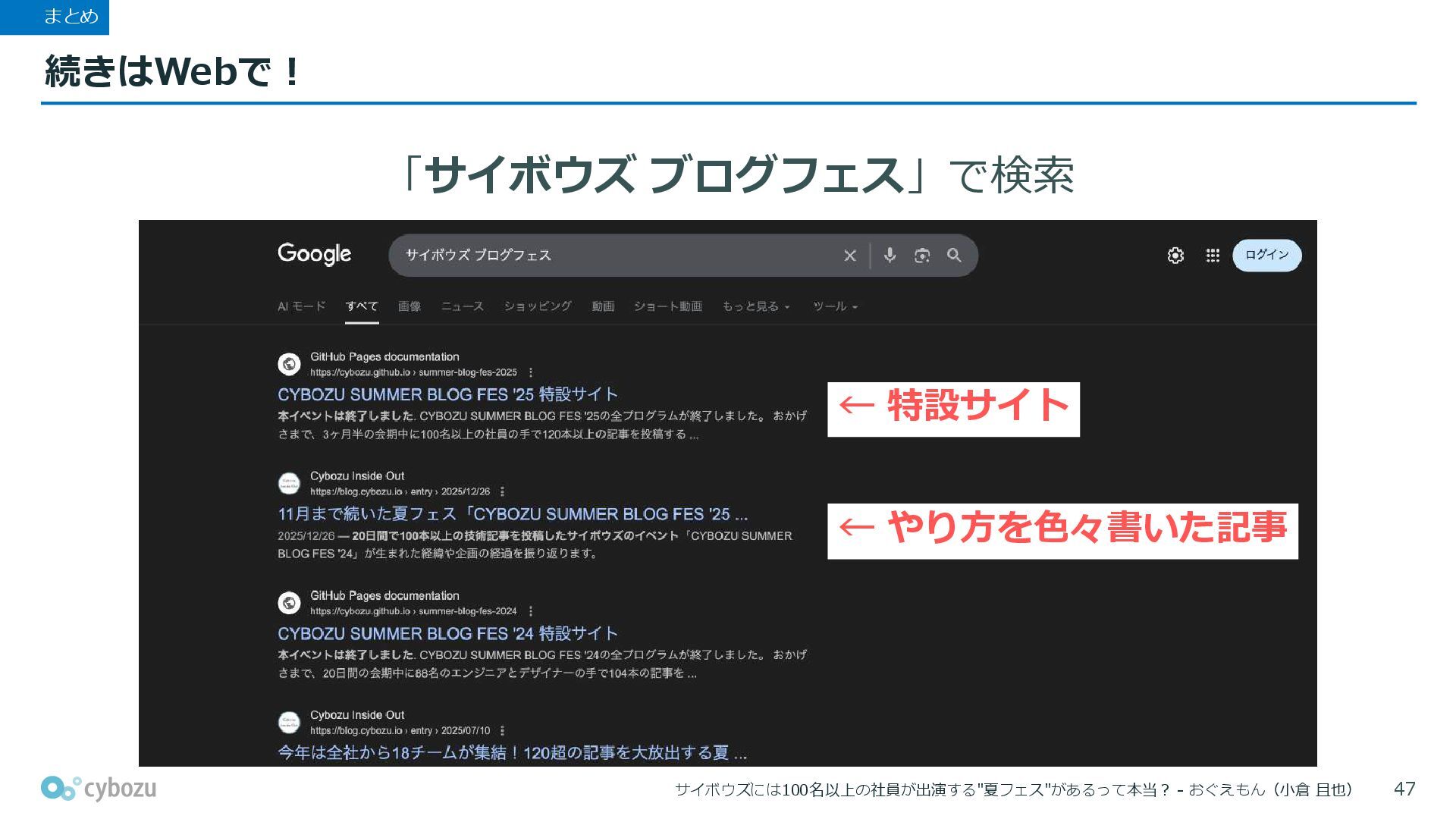Click the magnifying glass search icon
This screenshot has width=1456, height=819.
[954, 256]
